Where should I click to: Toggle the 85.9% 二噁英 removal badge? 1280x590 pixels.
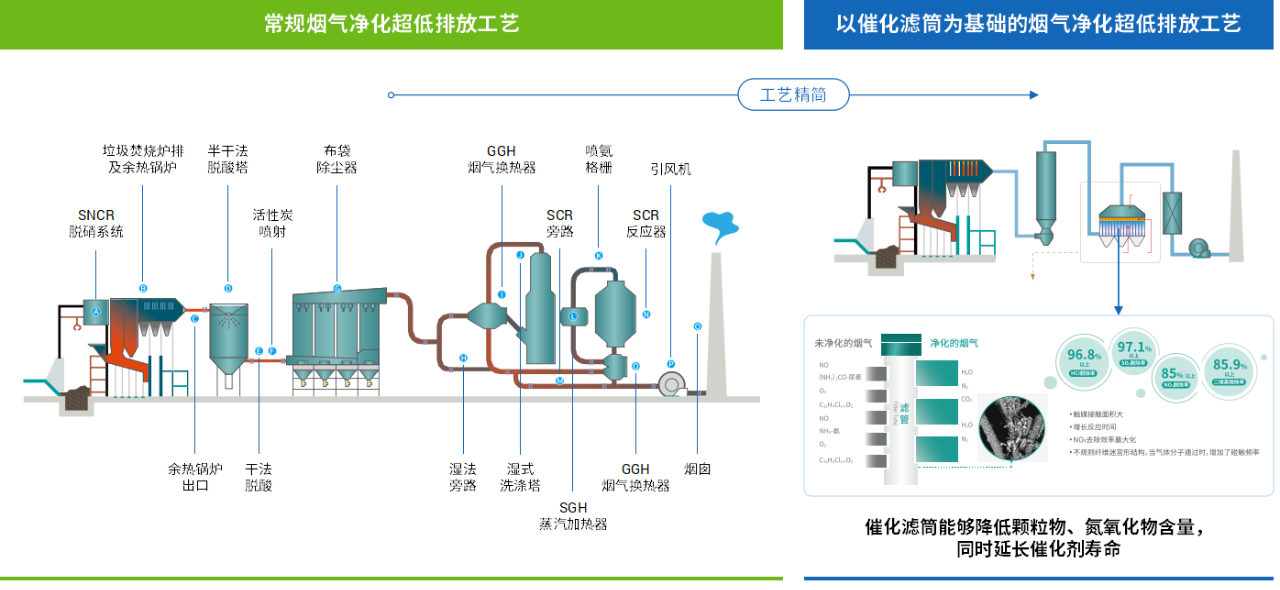(1229, 372)
